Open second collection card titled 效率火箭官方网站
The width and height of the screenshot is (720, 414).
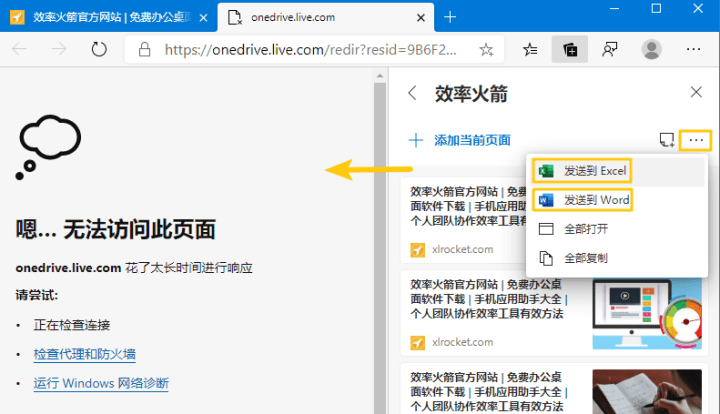pos(553,313)
